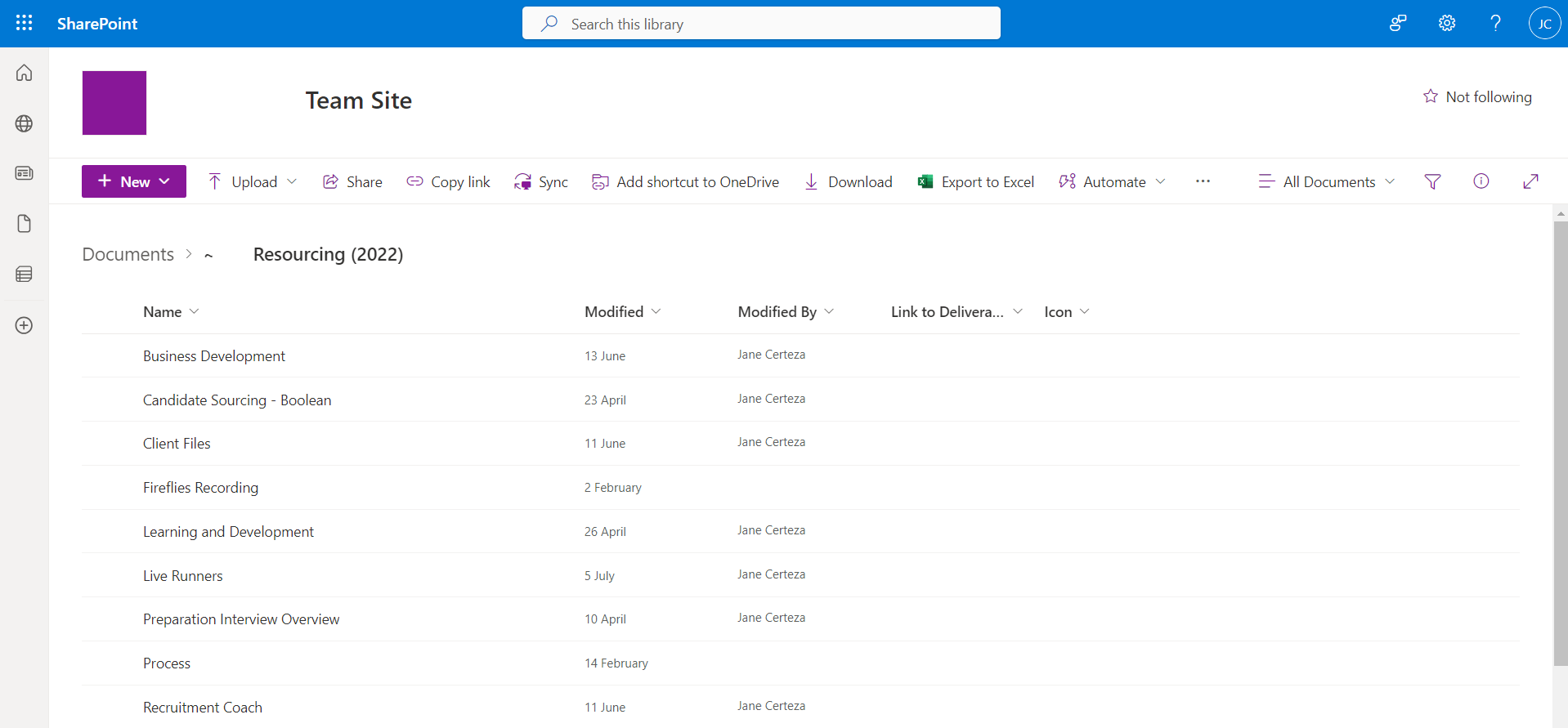
Task: Open the Modified column sort dropdown
Action: [622, 311]
